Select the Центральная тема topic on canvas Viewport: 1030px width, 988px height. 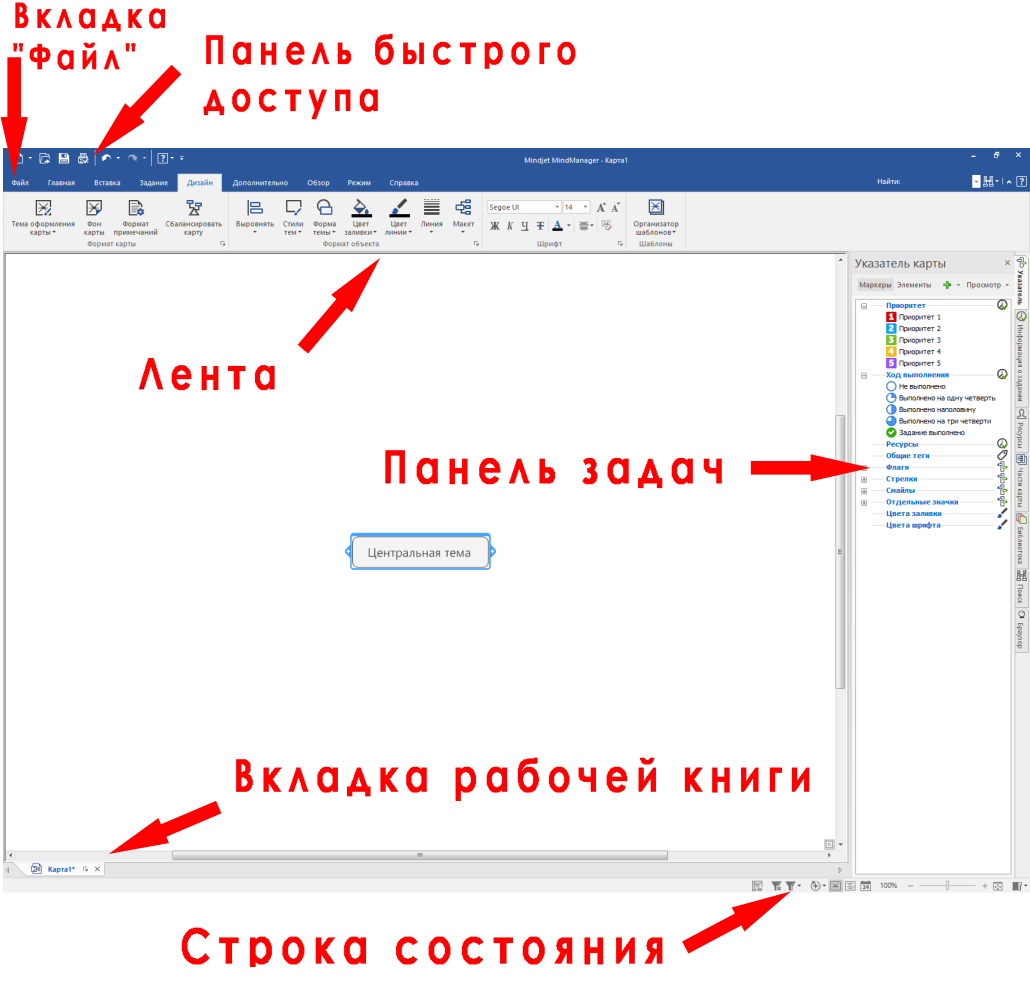(419, 552)
